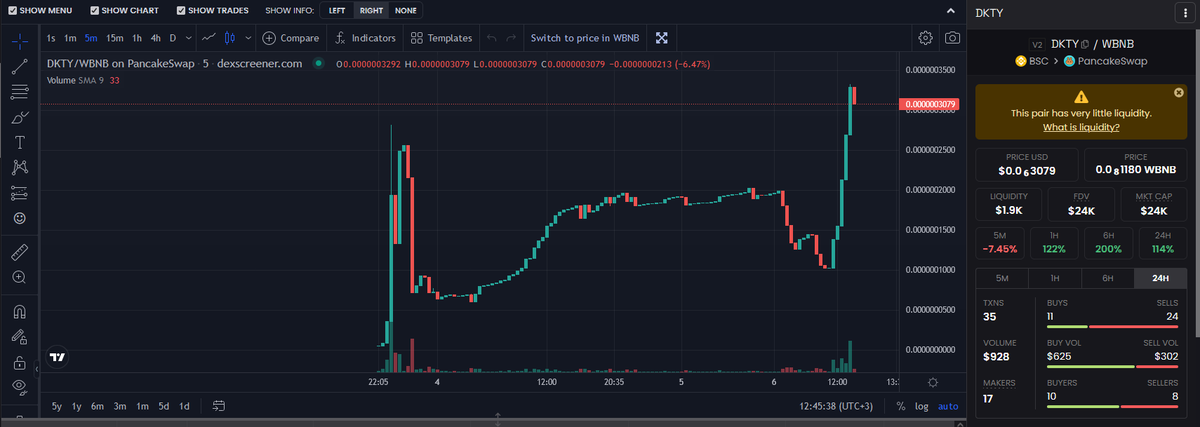Set Show Info position to LEFT
Viewport: 1200px width, 427px height.
pos(337,10)
